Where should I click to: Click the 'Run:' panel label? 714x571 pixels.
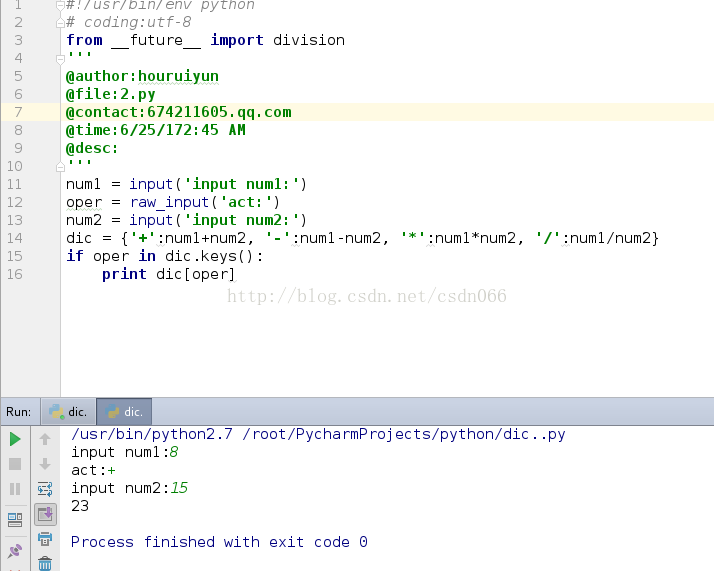[x=19, y=412]
